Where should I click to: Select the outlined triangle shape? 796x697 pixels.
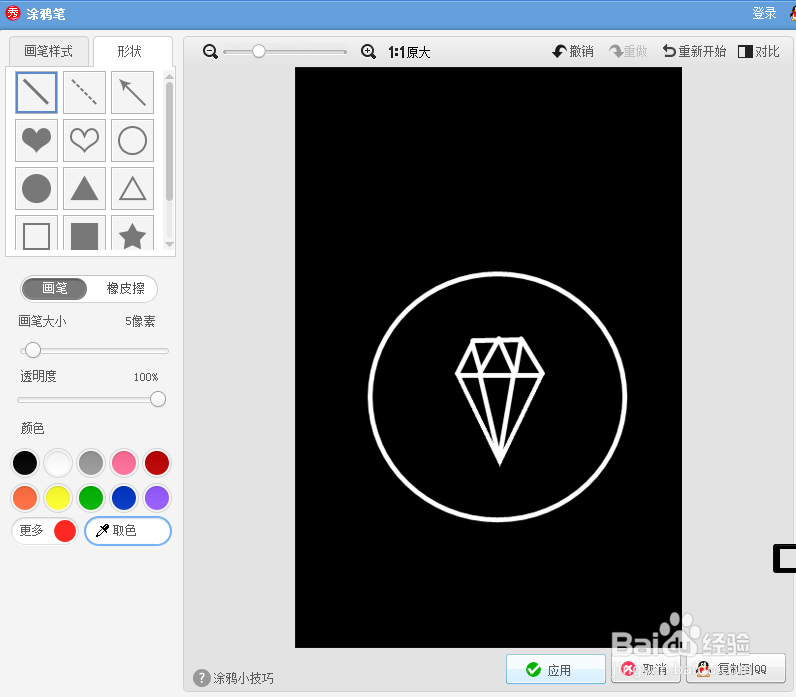click(132, 188)
